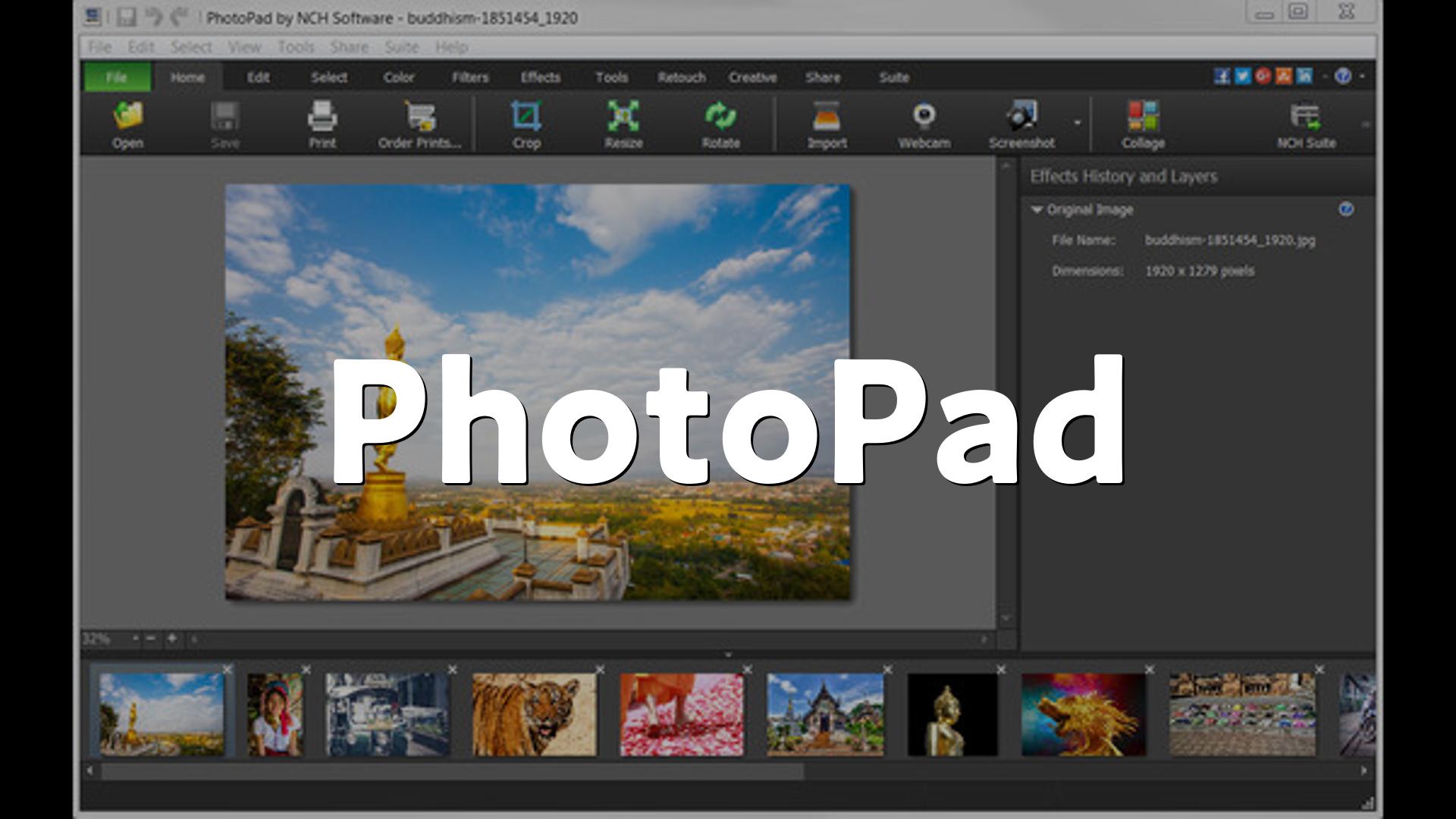Select the girl portrait thumbnail

[x=275, y=715]
